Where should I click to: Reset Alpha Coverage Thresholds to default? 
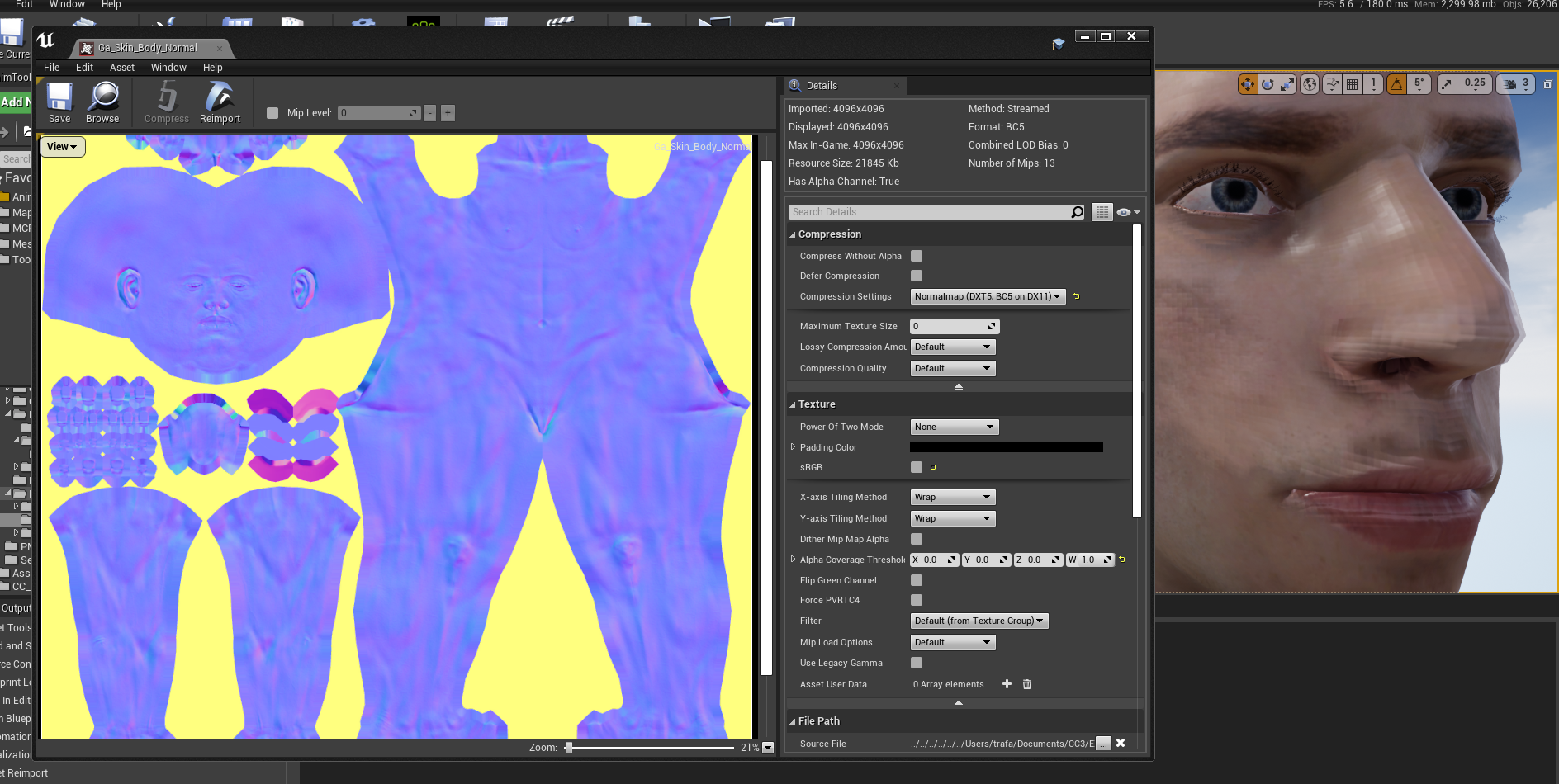1121,560
